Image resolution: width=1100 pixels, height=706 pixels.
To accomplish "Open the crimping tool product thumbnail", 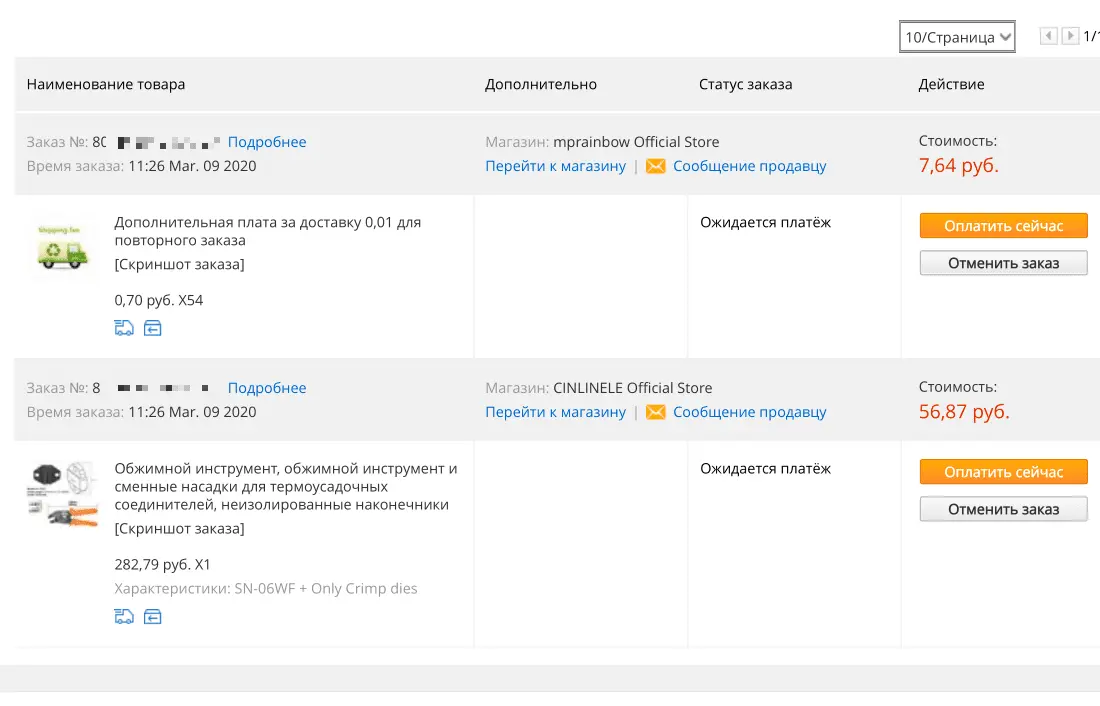I will 62,494.
